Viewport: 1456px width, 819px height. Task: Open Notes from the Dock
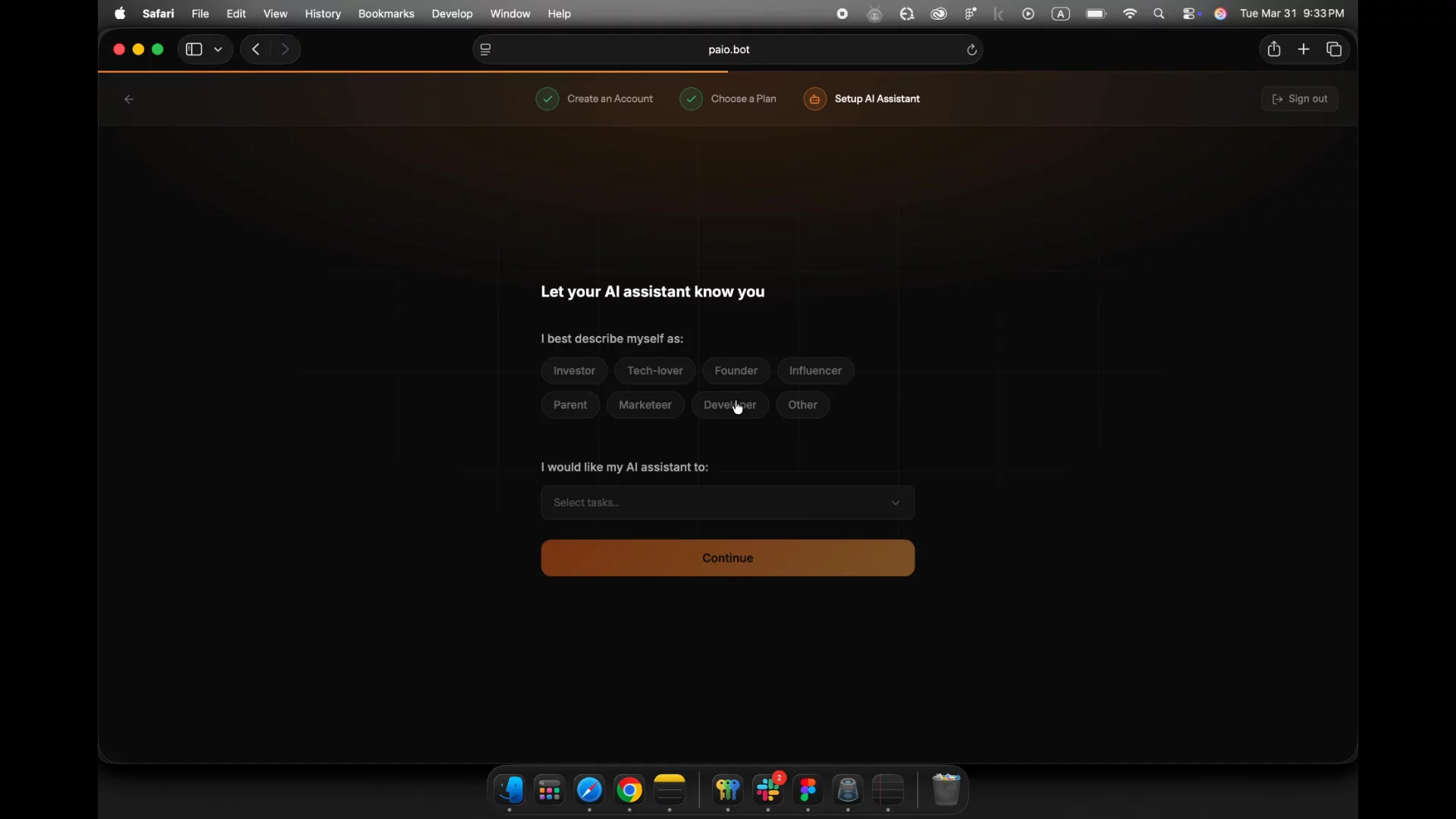pos(670,791)
